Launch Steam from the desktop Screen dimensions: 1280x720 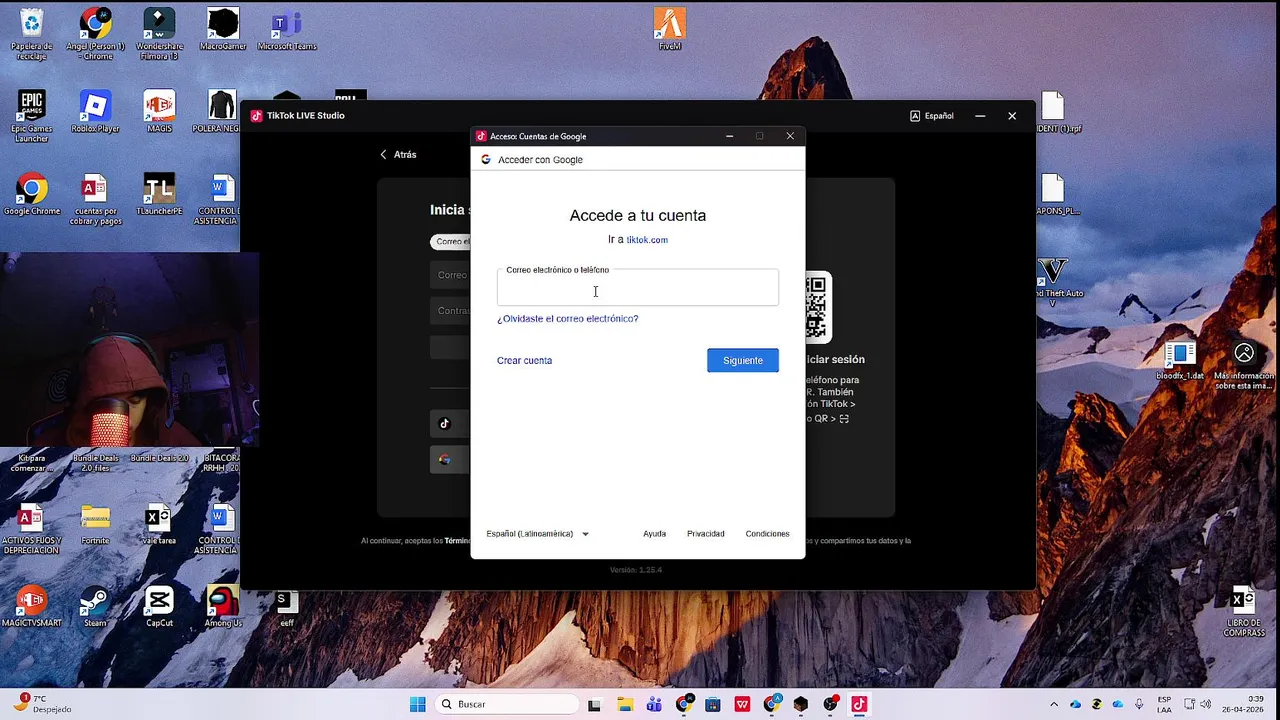[x=95, y=607]
